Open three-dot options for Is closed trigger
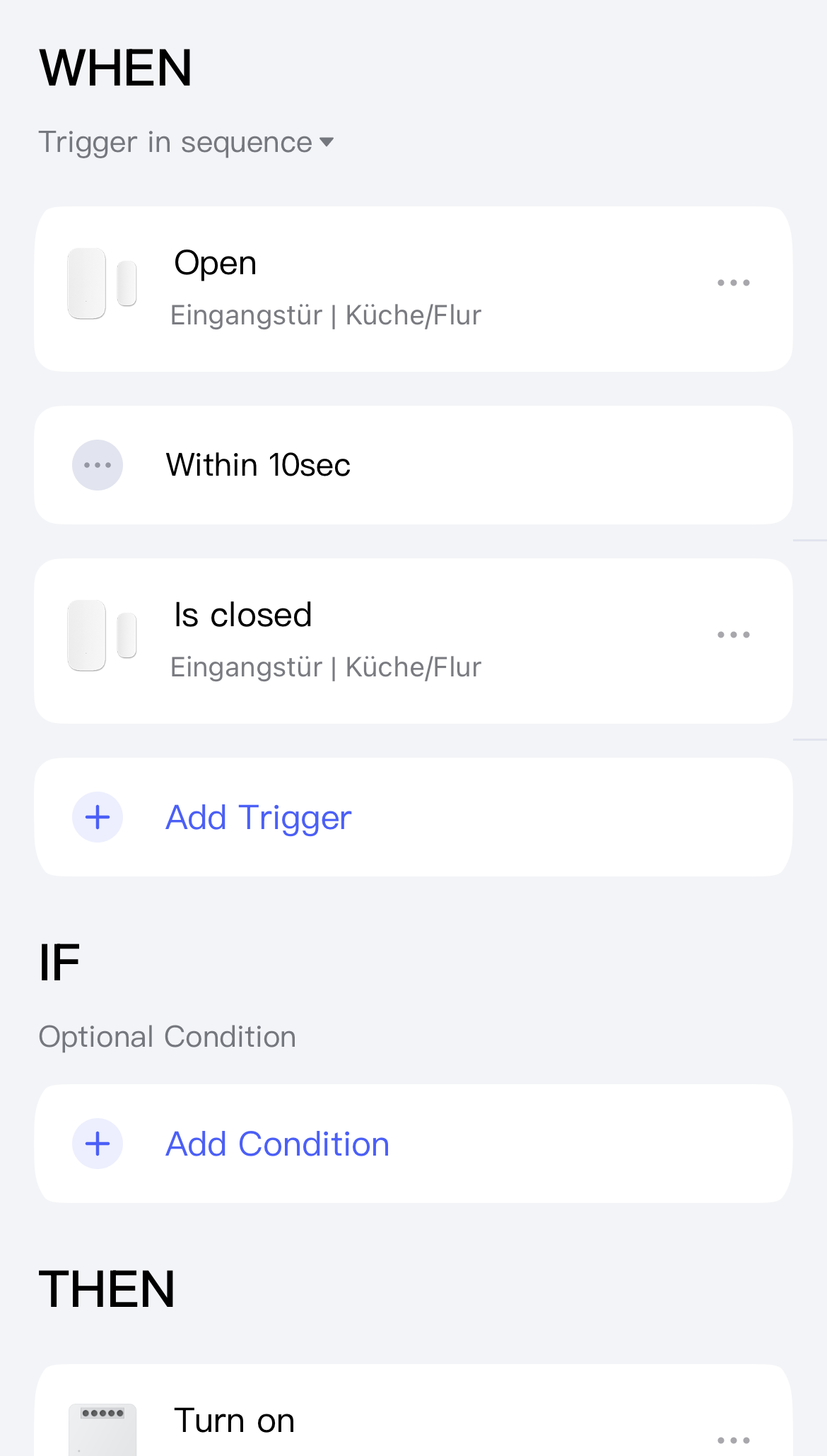Image resolution: width=827 pixels, height=1456 pixels. tap(733, 635)
